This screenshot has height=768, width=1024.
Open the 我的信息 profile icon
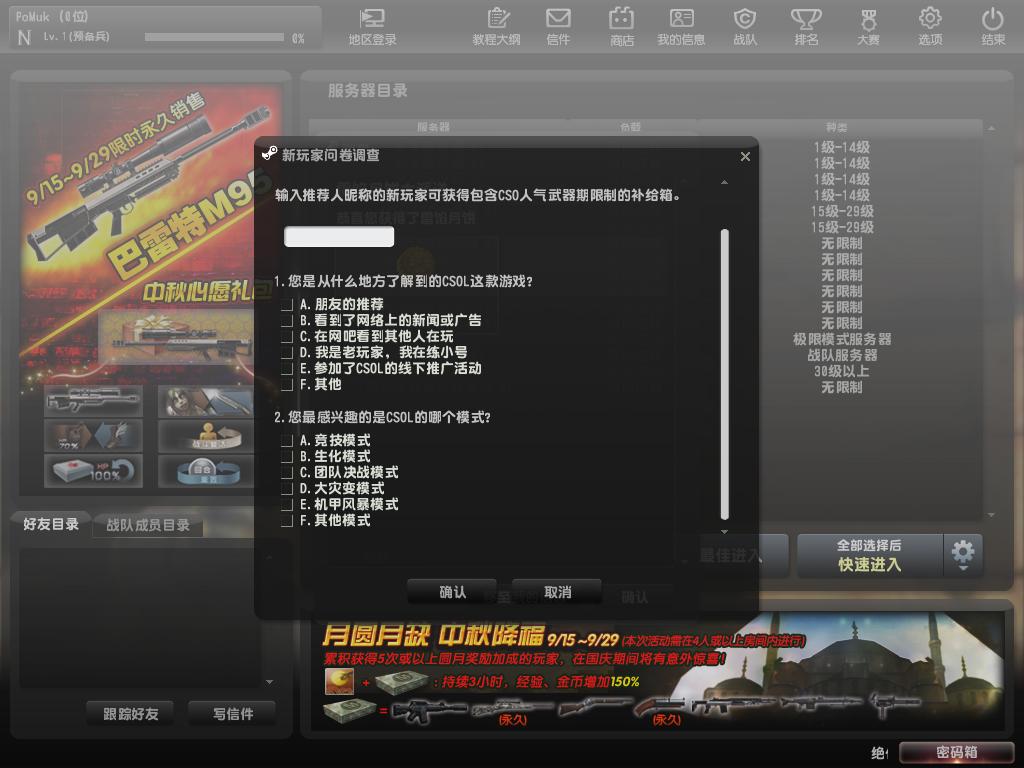coord(681,26)
